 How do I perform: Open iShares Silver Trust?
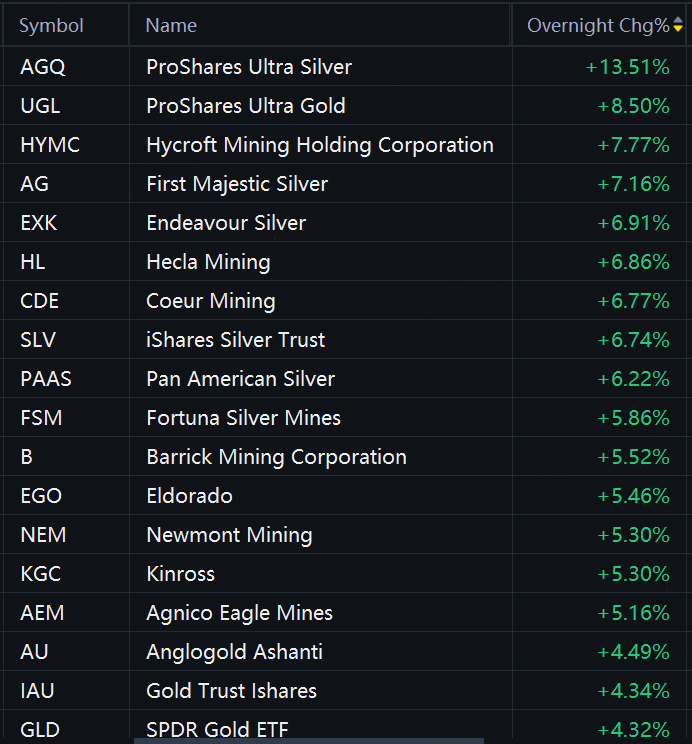pyautogui.click(x=236, y=340)
